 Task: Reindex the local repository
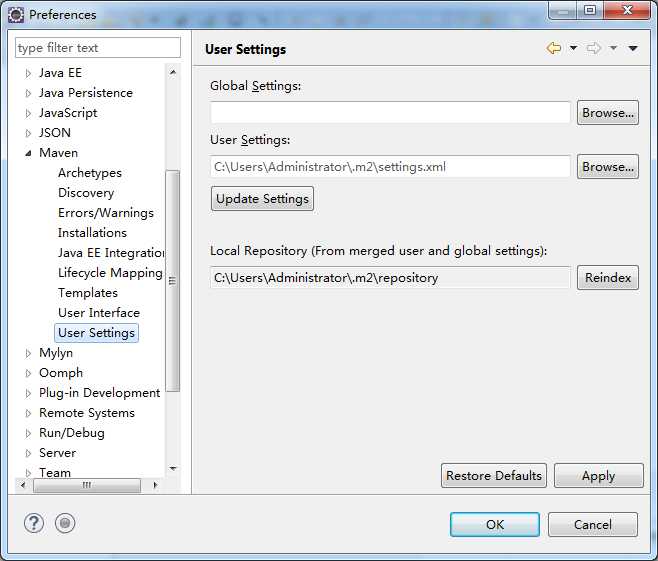click(x=608, y=278)
